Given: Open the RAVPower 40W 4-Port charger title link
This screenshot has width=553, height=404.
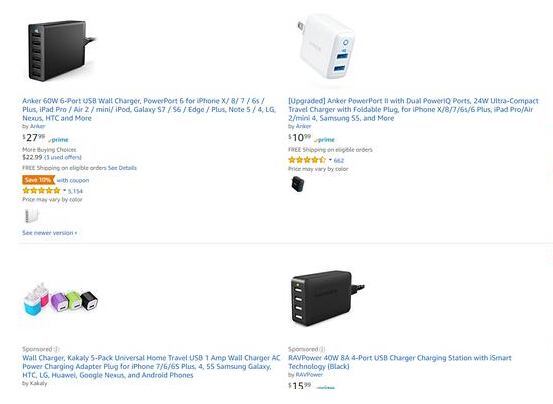Looking at the screenshot, I should 400,362.
